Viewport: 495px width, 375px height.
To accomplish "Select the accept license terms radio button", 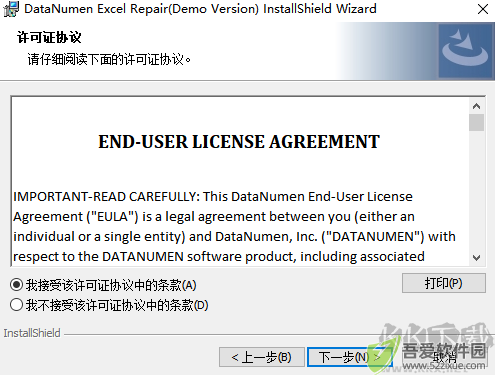I will tap(16, 285).
